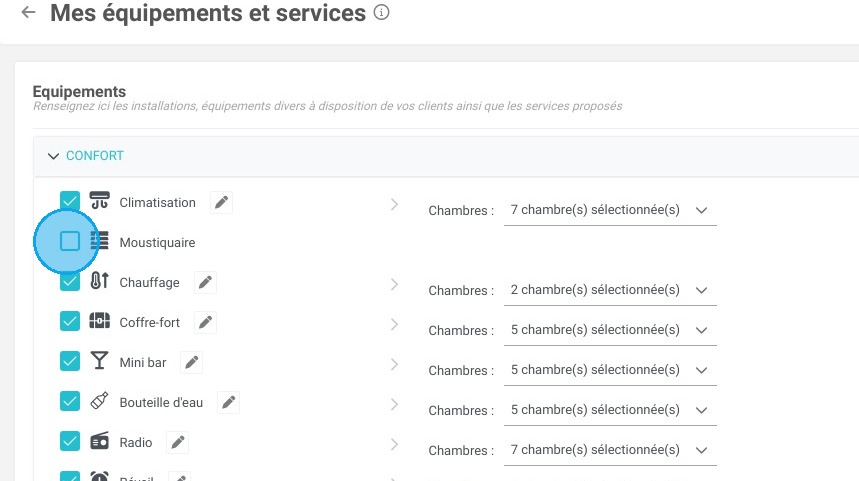859x481 pixels.
Task: Uncheck the Mini bar checkbox
Action: click(70, 361)
